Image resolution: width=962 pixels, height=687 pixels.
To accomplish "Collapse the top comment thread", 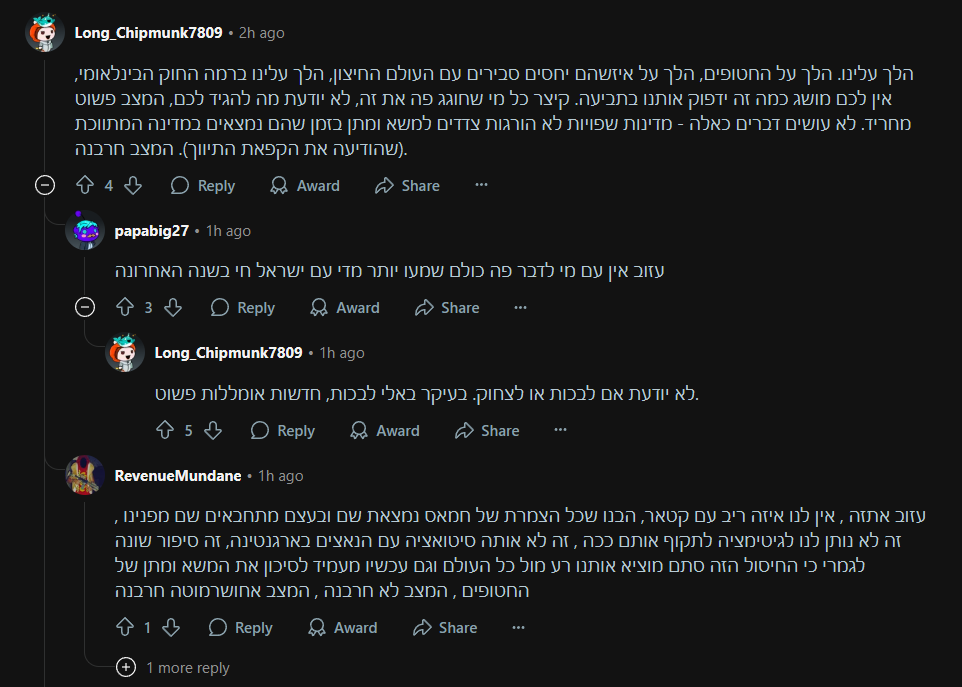I will pos(44,185).
